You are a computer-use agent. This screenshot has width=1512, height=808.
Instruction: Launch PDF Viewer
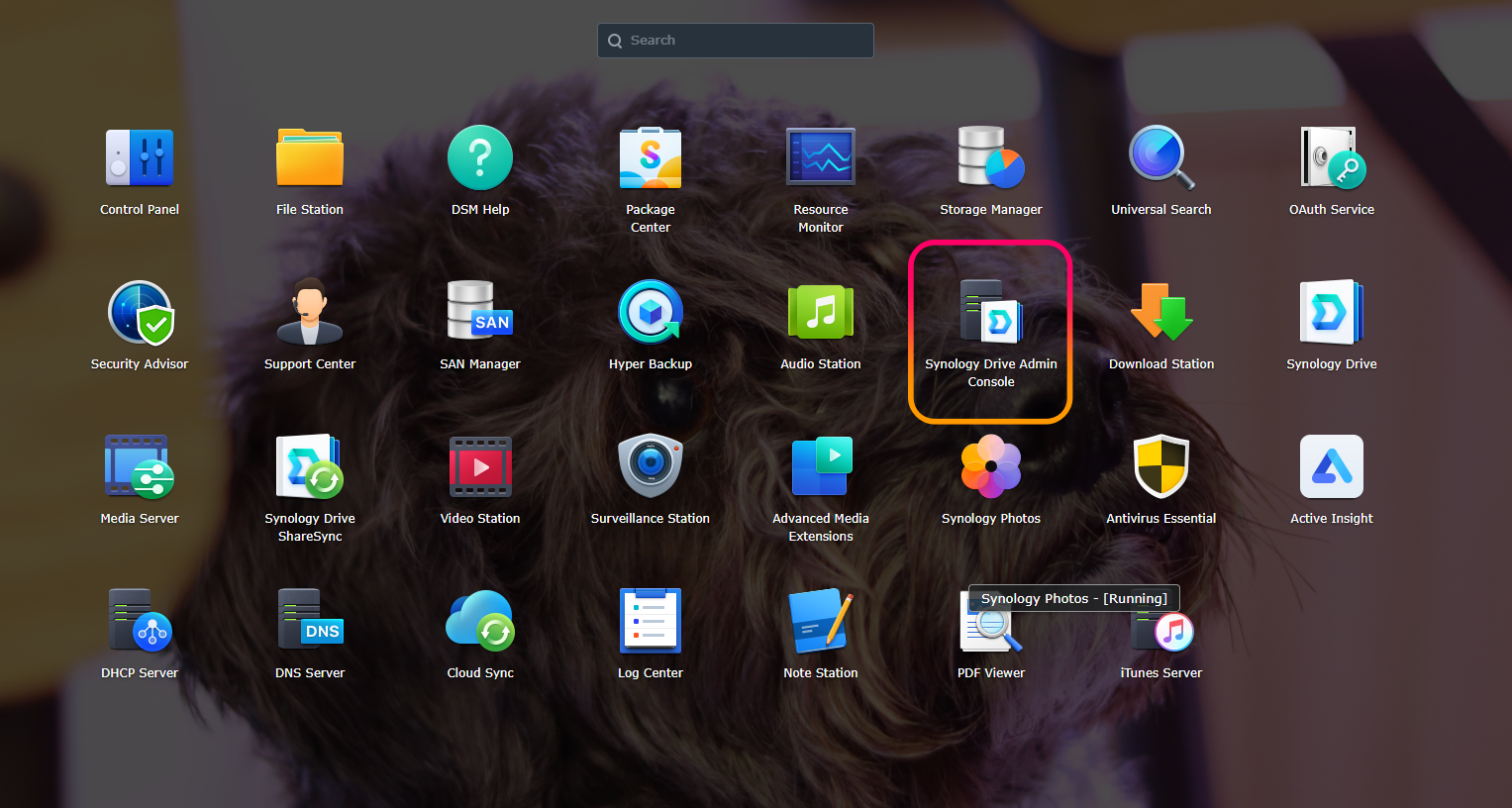991,624
